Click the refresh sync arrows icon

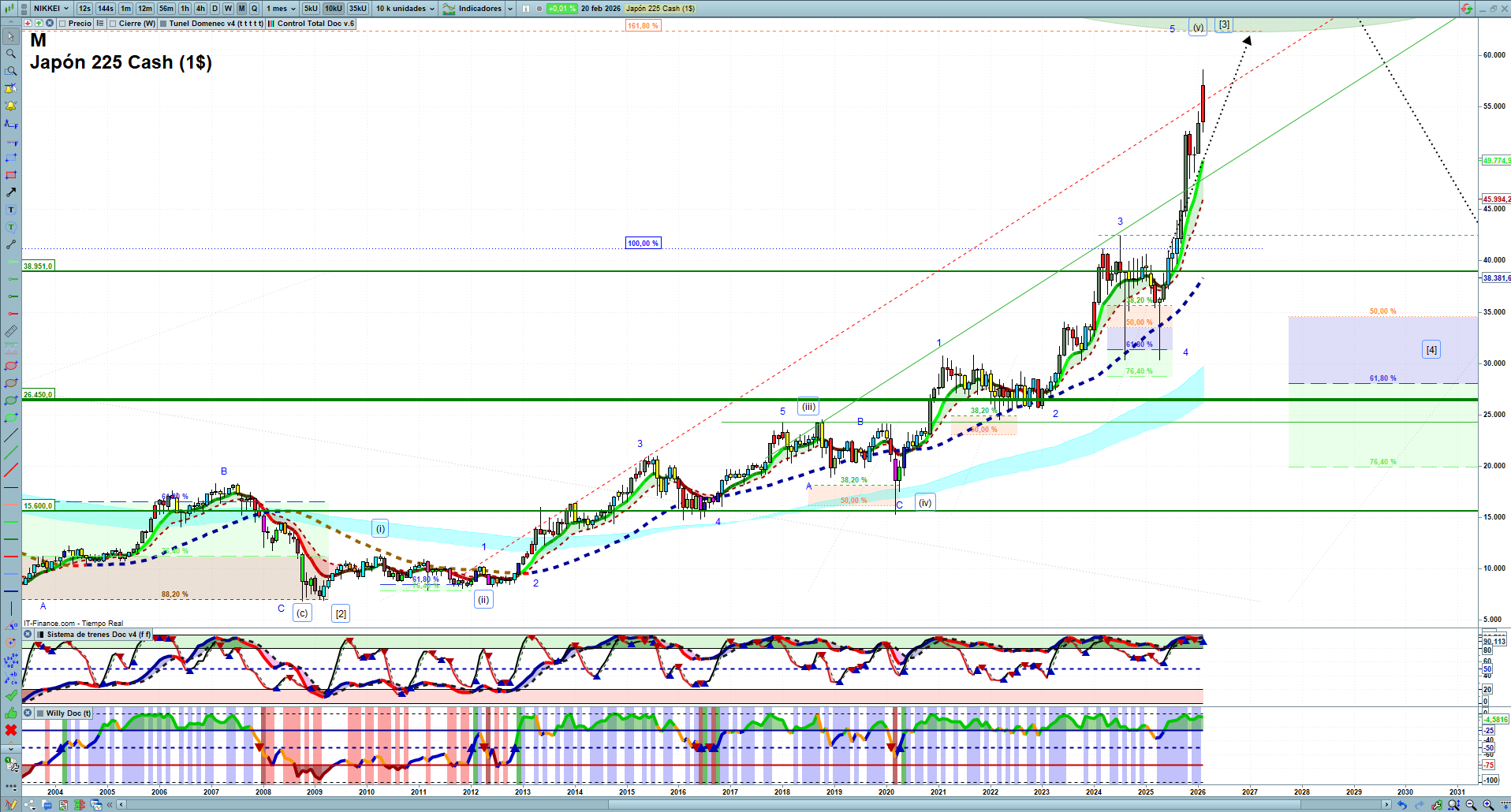click(x=1466, y=9)
